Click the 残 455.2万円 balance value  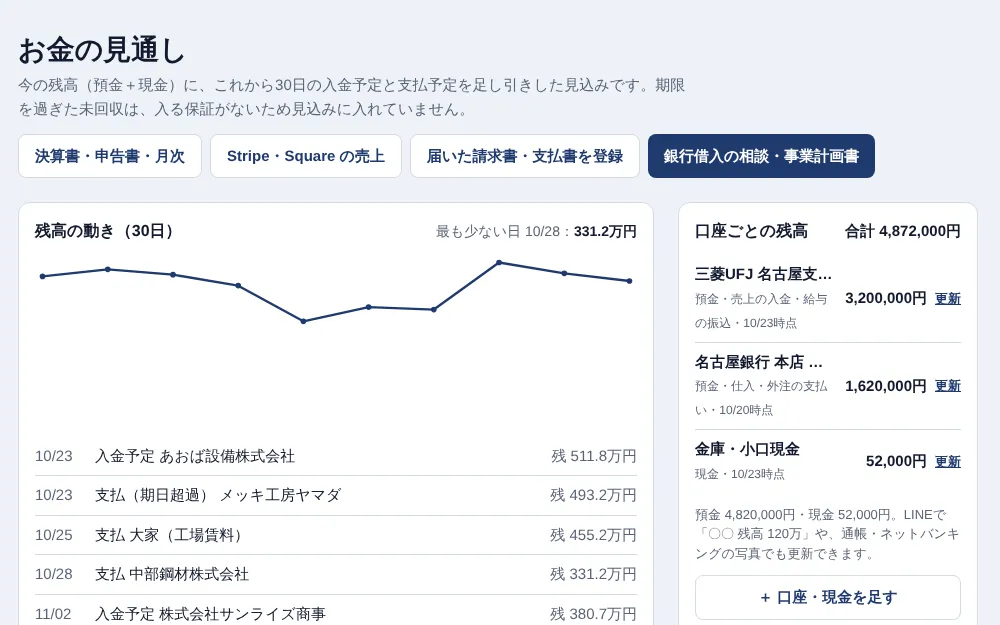594,535
